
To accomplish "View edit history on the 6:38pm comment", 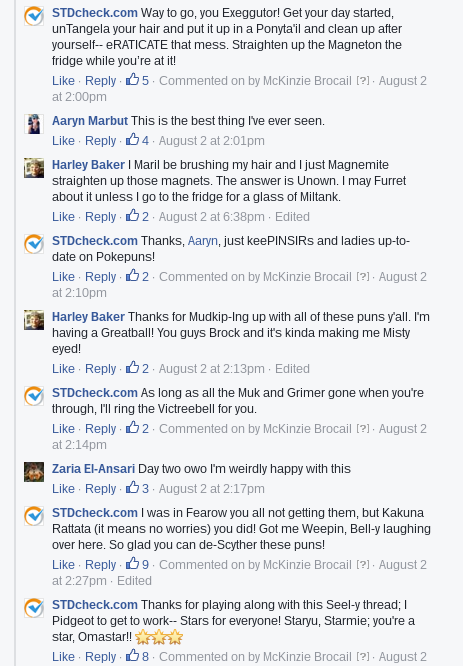I will [292, 217].
